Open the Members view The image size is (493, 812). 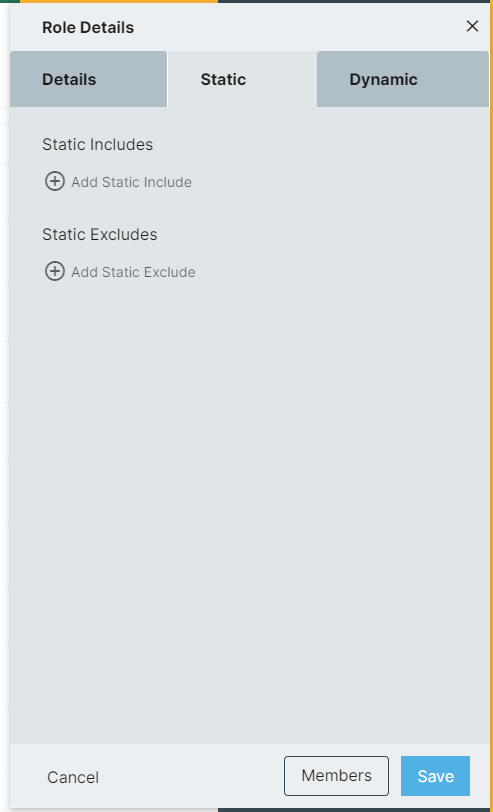pyautogui.click(x=336, y=776)
